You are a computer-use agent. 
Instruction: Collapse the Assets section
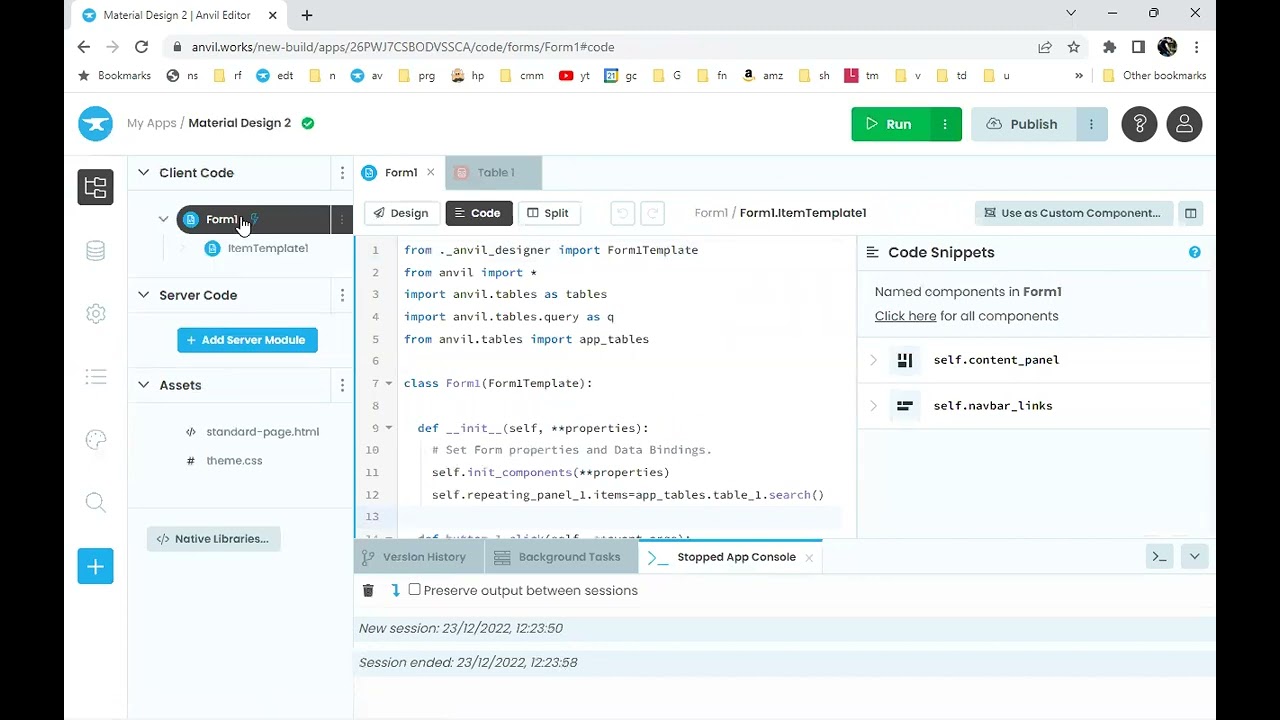(x=144, y=385)
